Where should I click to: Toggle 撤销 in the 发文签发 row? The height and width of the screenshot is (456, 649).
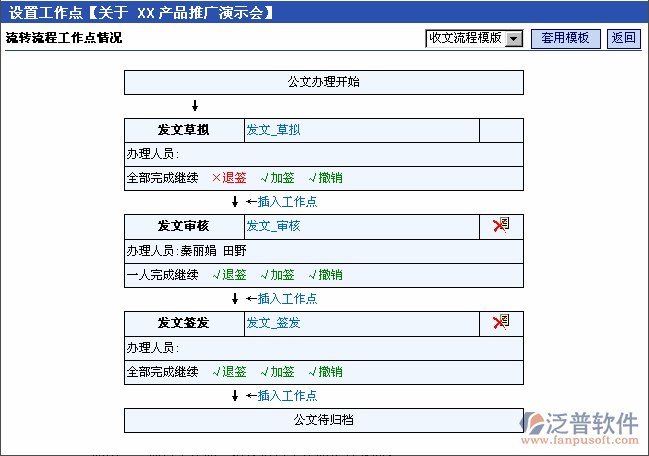[325, 372]
